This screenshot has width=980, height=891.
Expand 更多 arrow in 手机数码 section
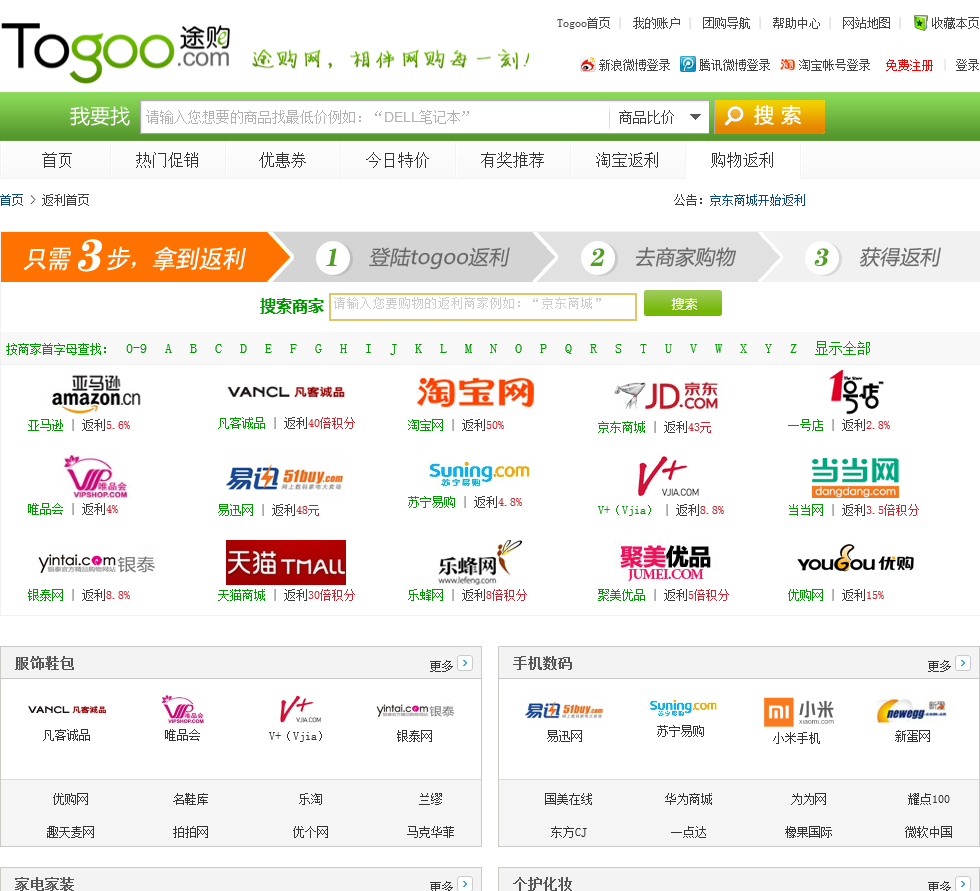pyautogui.click(x=963, y=663)
